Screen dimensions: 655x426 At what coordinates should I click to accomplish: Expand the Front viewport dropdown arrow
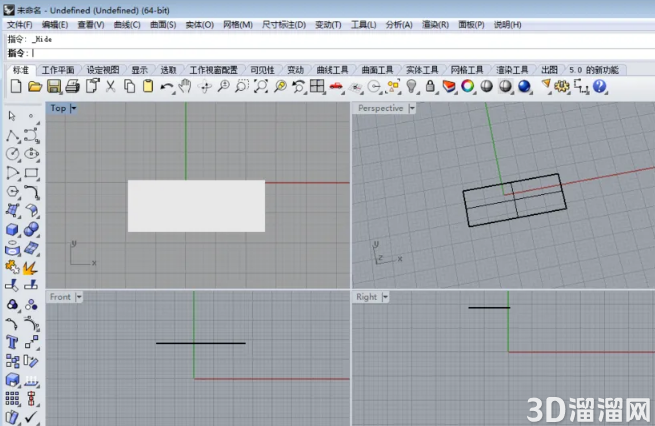(x=79, y=297)
